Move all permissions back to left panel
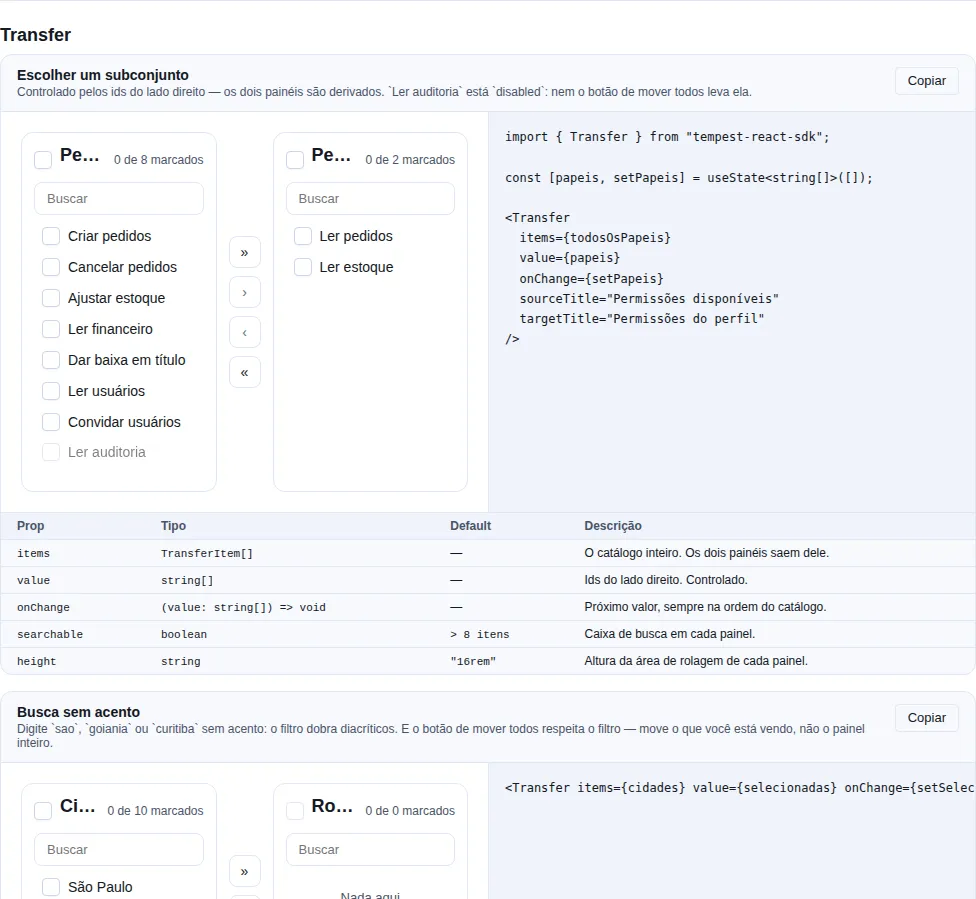976x899 pixels. click(x=245, y=372)
